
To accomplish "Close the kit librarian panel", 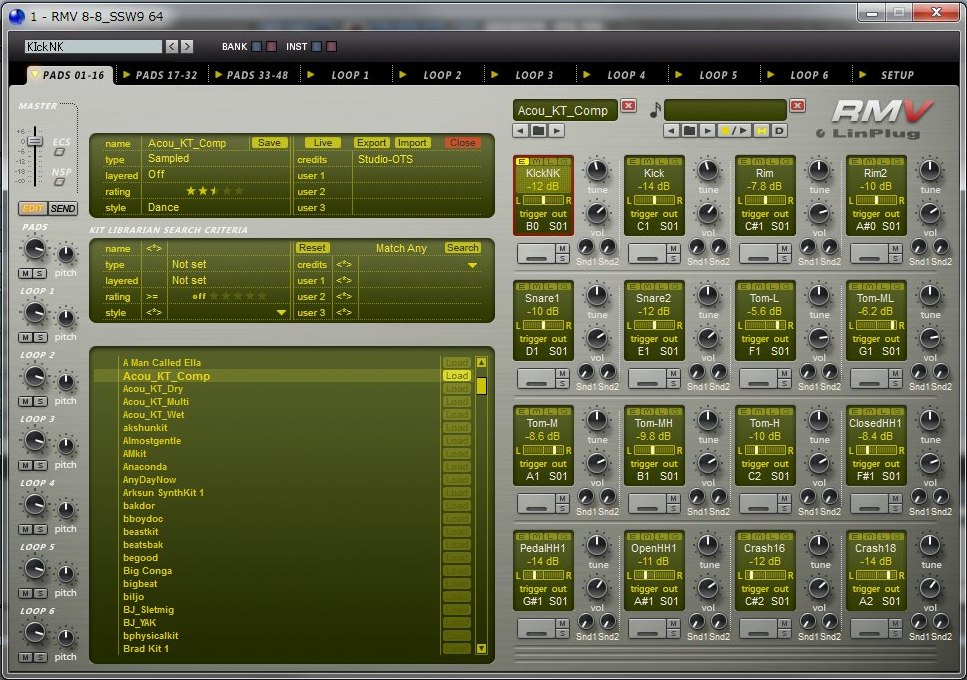I will point(462,143).
